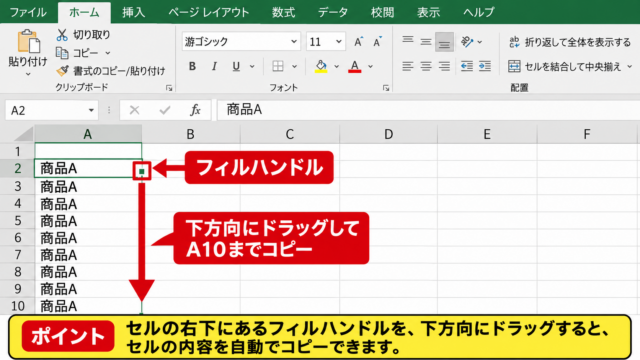The width and height of the screenshot is (640, 360).
Task: Toggle Underline formatting
Action: [236, 66]
